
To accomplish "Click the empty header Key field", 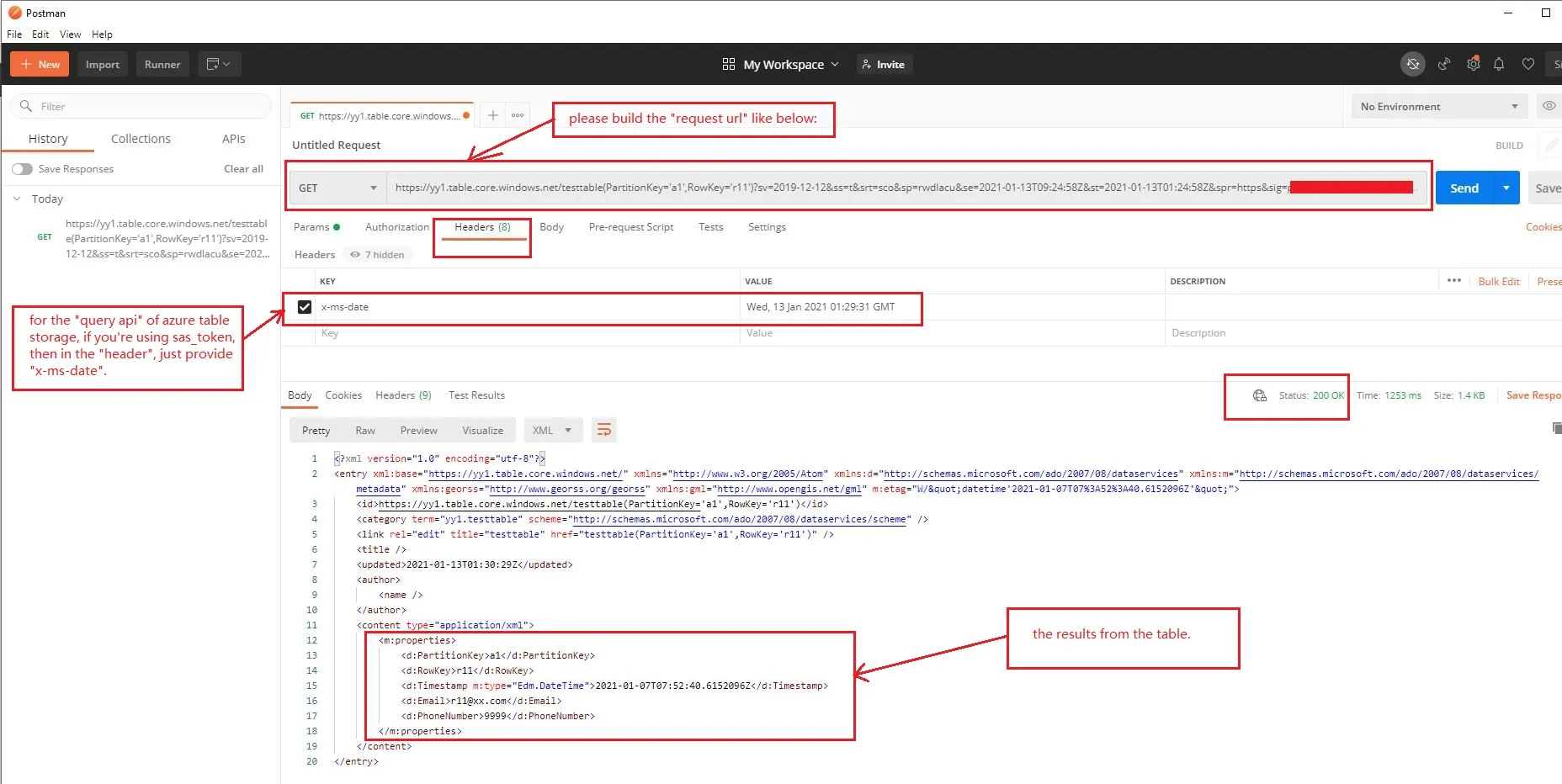I will pyautogui.click(x=528, y=333).
